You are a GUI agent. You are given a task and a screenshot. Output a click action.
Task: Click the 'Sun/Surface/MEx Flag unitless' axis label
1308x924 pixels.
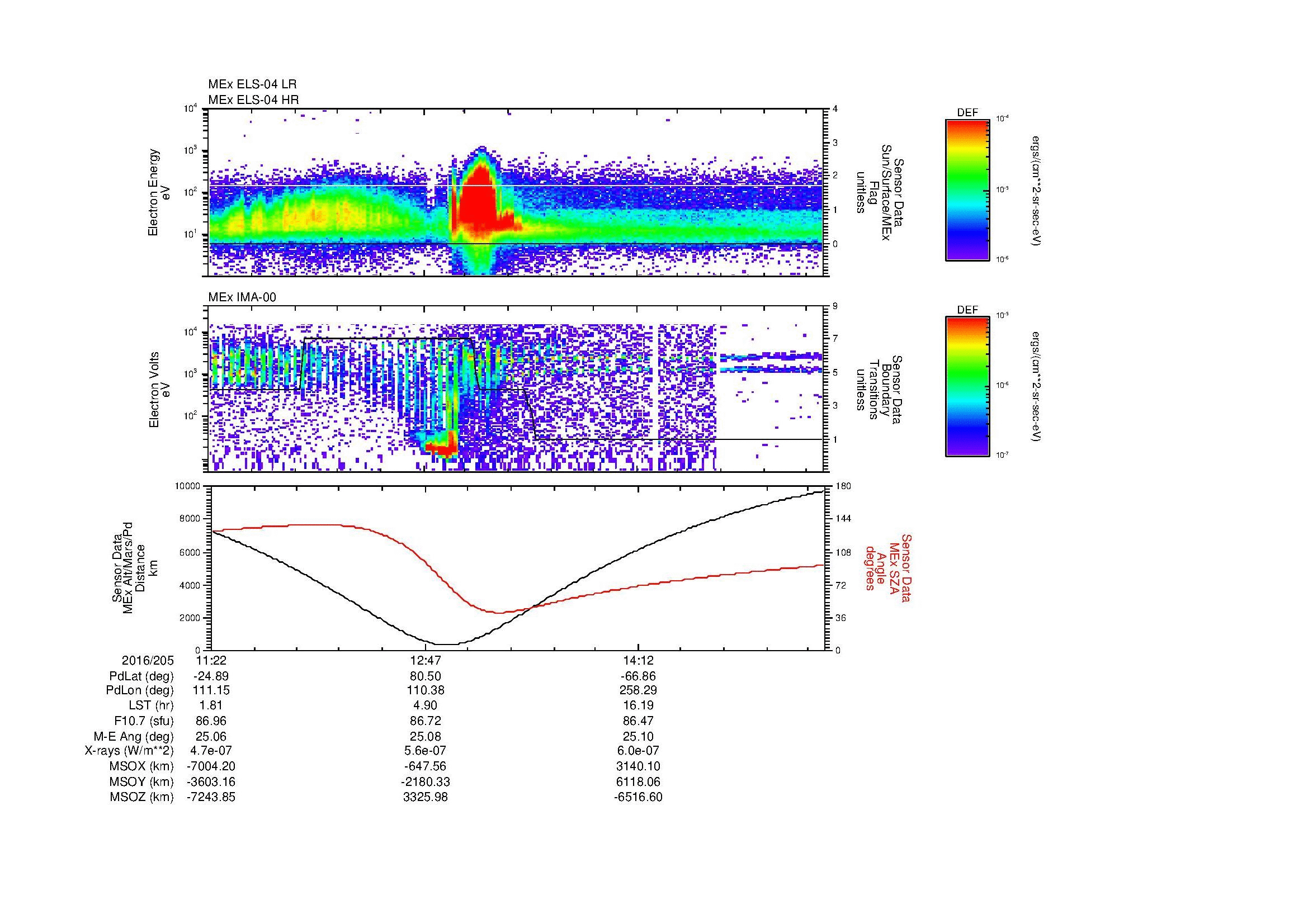(880, 192)
